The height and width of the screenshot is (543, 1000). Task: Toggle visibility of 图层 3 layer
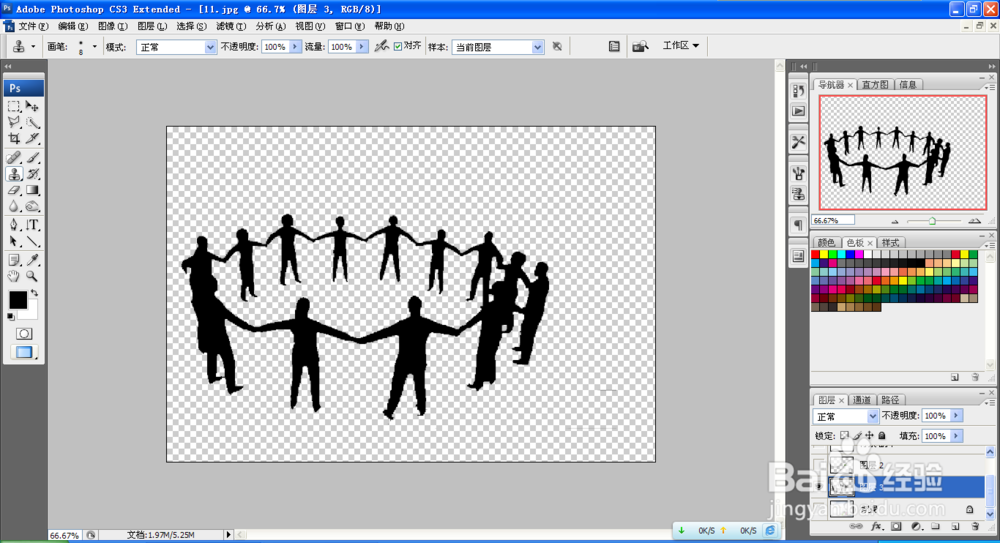pyautogui.click(x=820, y=487)
